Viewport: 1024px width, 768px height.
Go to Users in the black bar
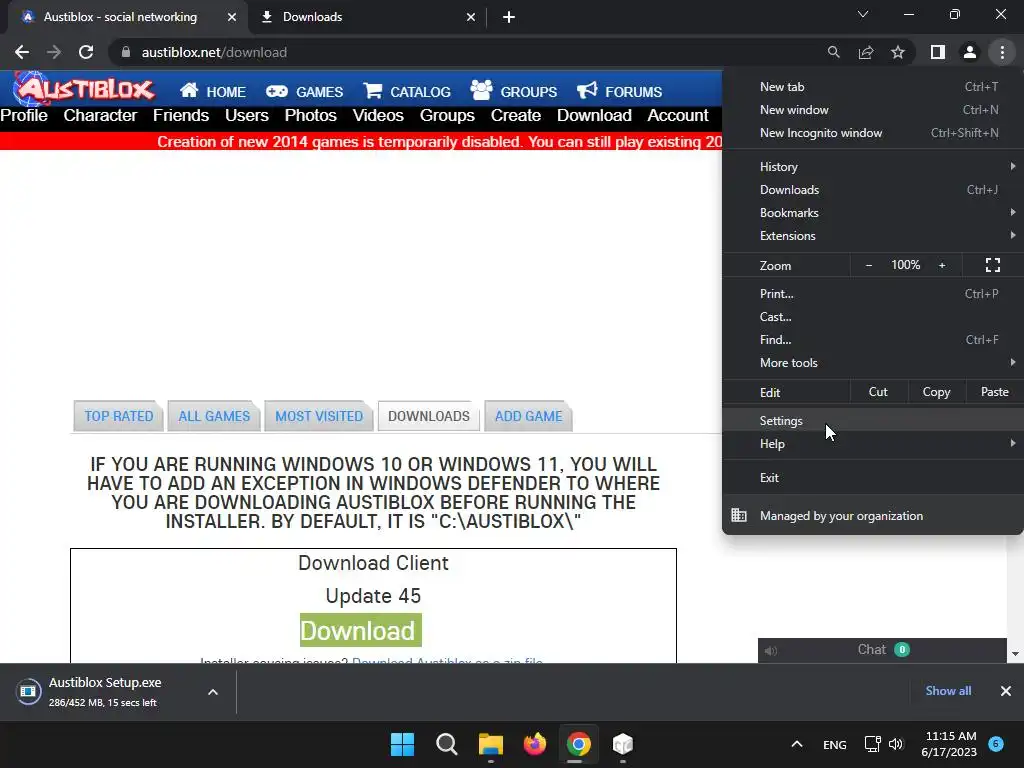(247, 116)
